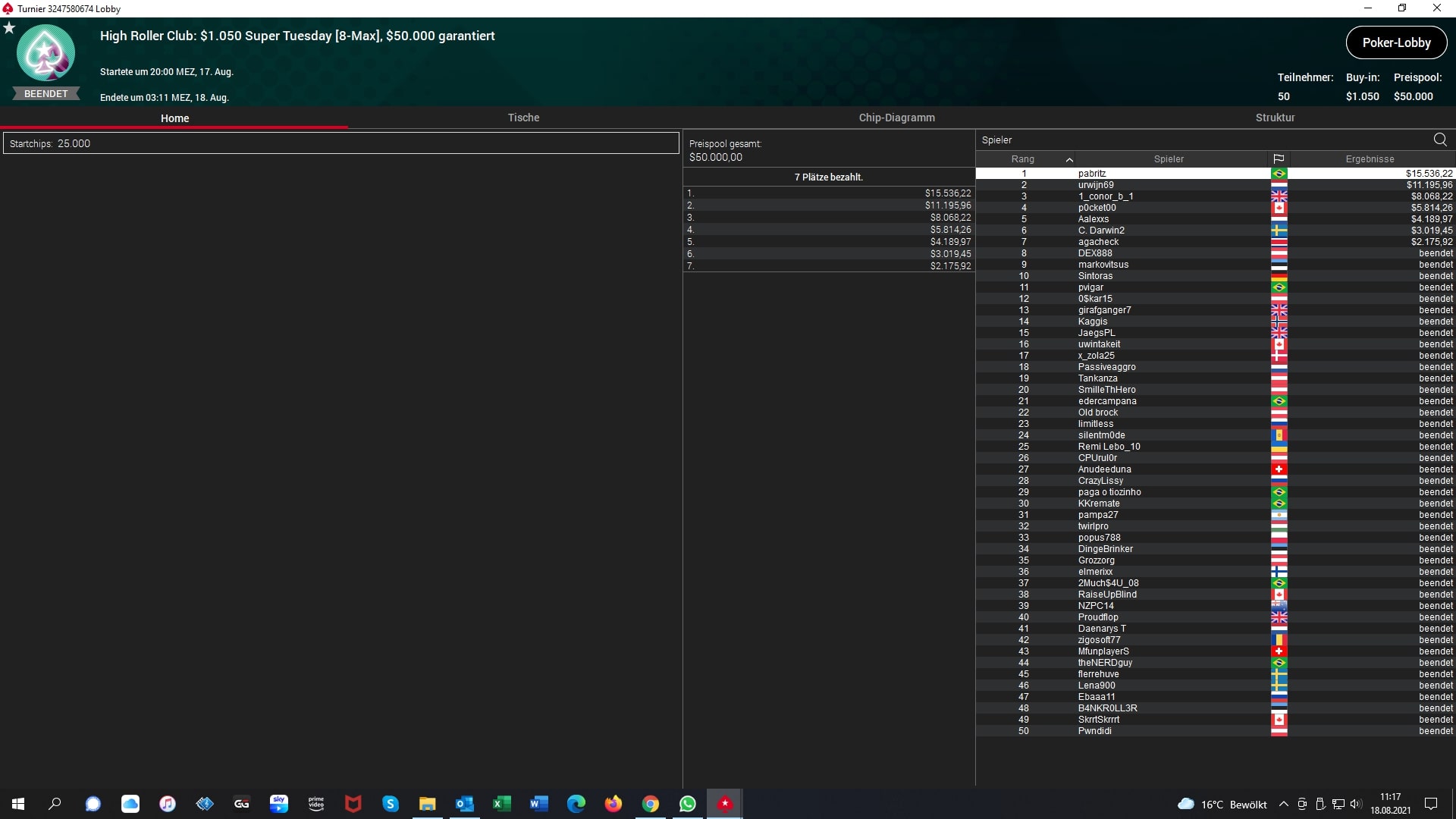1456x819 pixels.
Task: Open GGPoker from the taskbar
Action: pyautogui.click(x=242, y=804)
